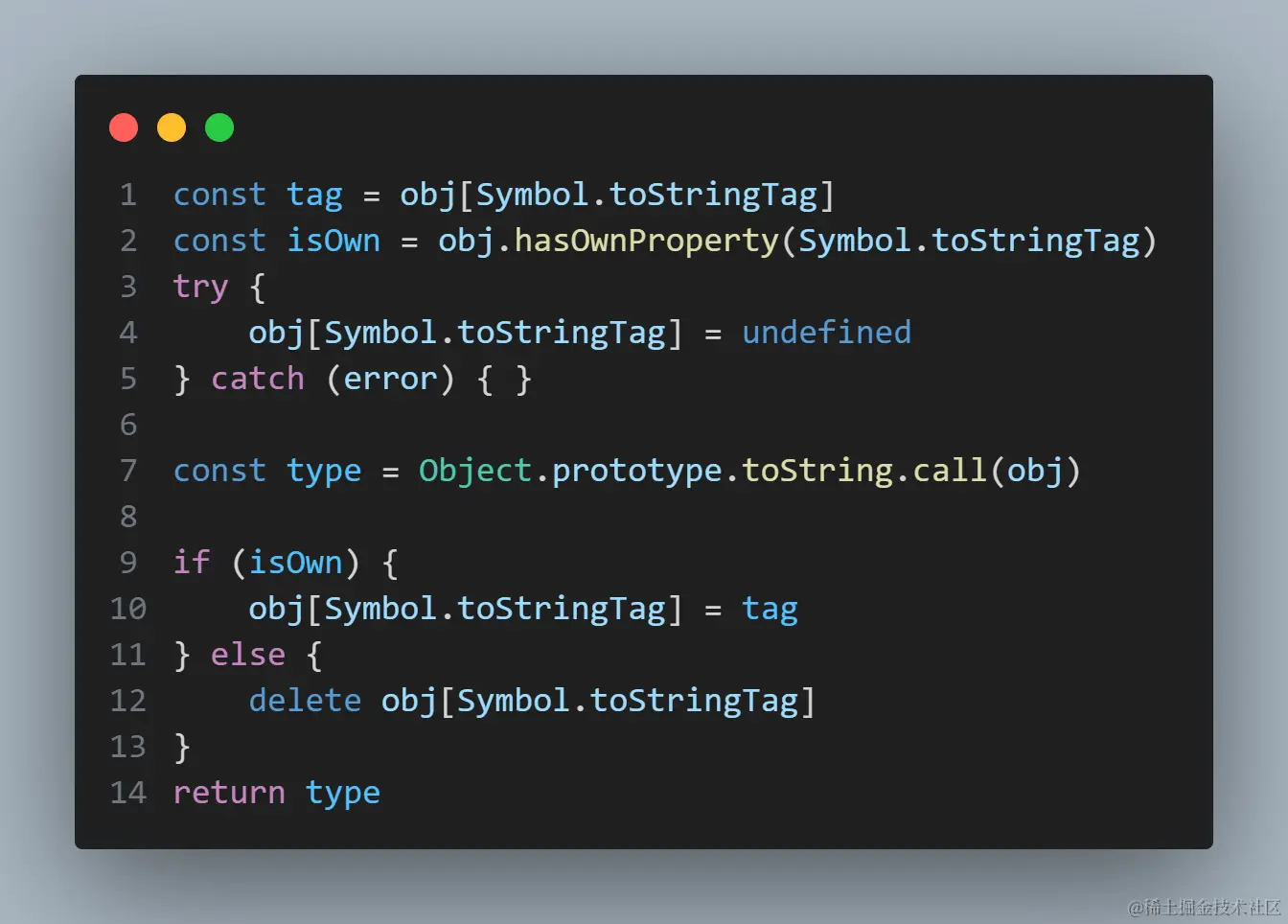
Task: Click the 'tag' value on line 10
Action: pos(770,610)
